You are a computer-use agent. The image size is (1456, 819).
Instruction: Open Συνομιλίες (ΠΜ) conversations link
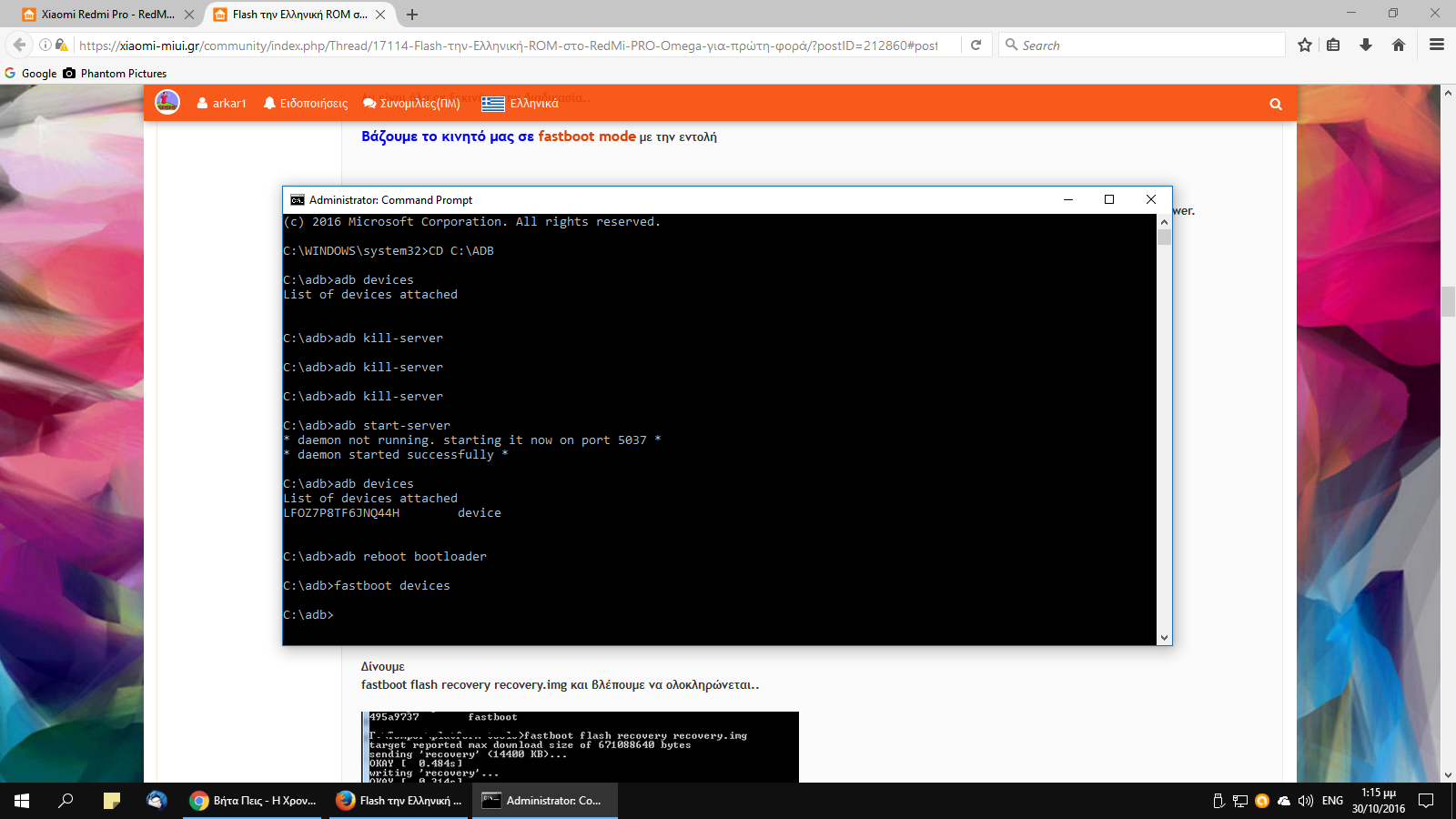click(x=411, y=104)
